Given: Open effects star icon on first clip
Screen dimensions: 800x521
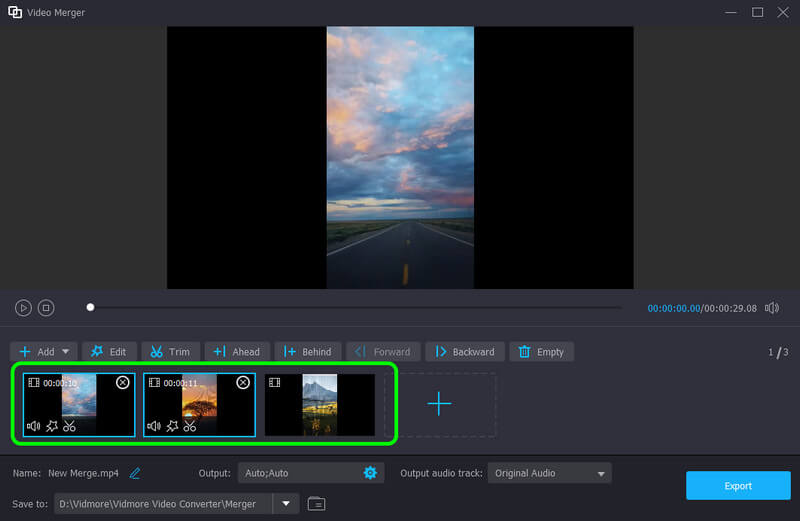Looking at the screenshot, I should click(x=52, y=426).
